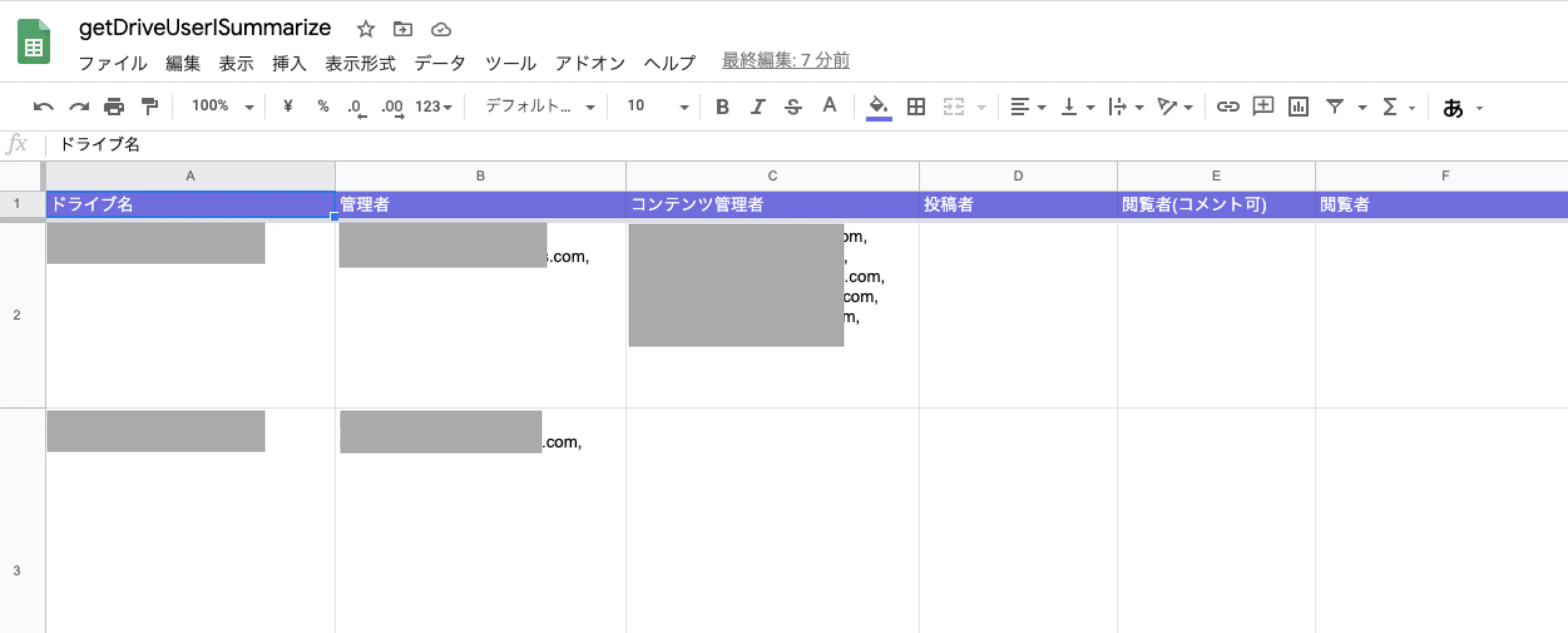This screenshot has width=1568, height=633.
Task: Open the ファイル menu
Action: point(113,63)
